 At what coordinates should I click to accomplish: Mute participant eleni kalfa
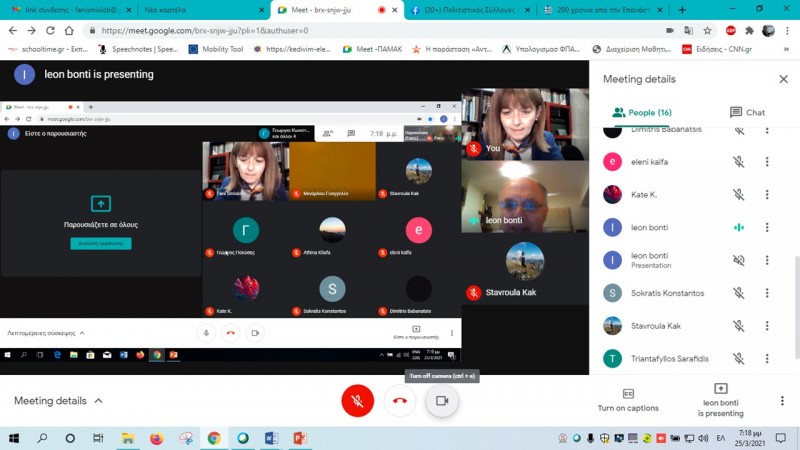click(738, 161)
